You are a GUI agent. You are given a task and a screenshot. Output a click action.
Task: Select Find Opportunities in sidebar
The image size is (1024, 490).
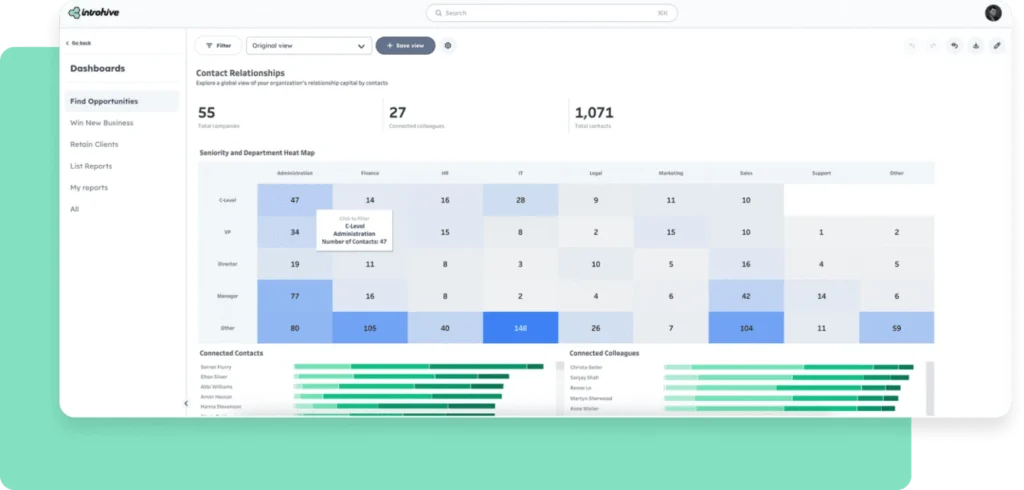pos(121,101)
